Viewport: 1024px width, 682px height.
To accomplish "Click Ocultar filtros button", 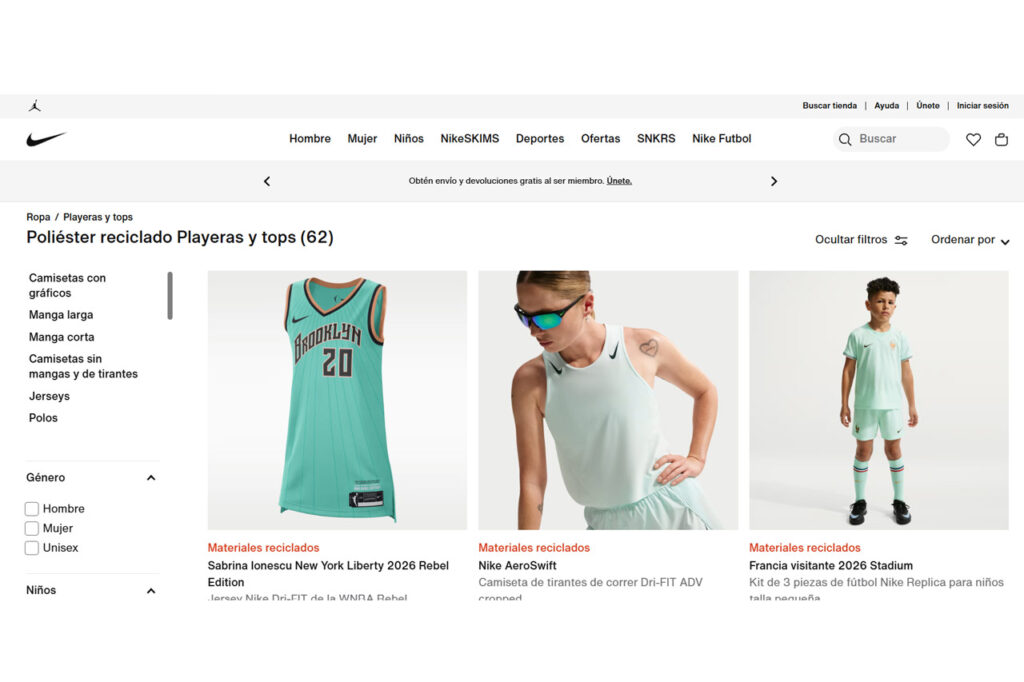I will (861, 240).
